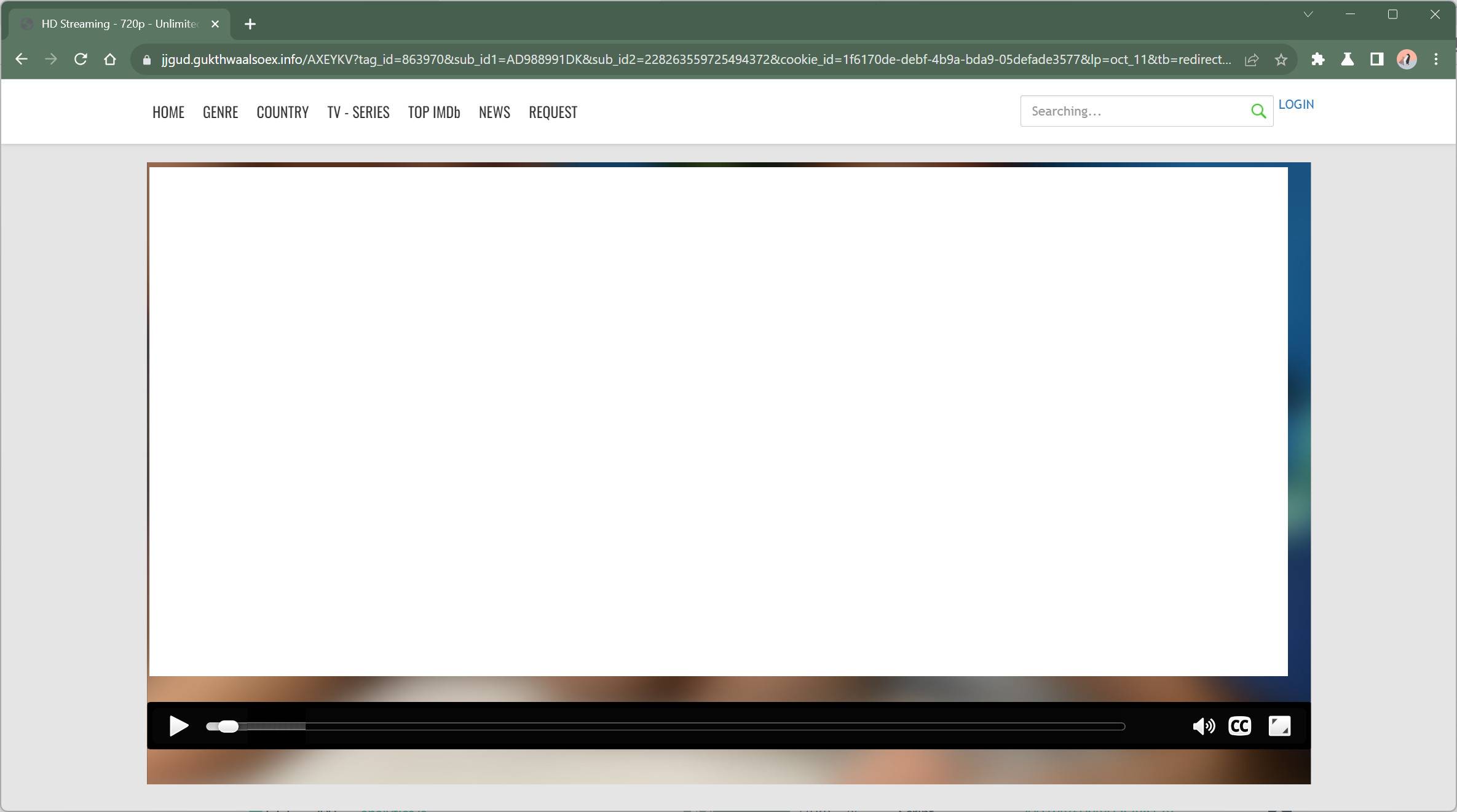Share this page via share icon

pyautogui.click(x=1252, y=60)
